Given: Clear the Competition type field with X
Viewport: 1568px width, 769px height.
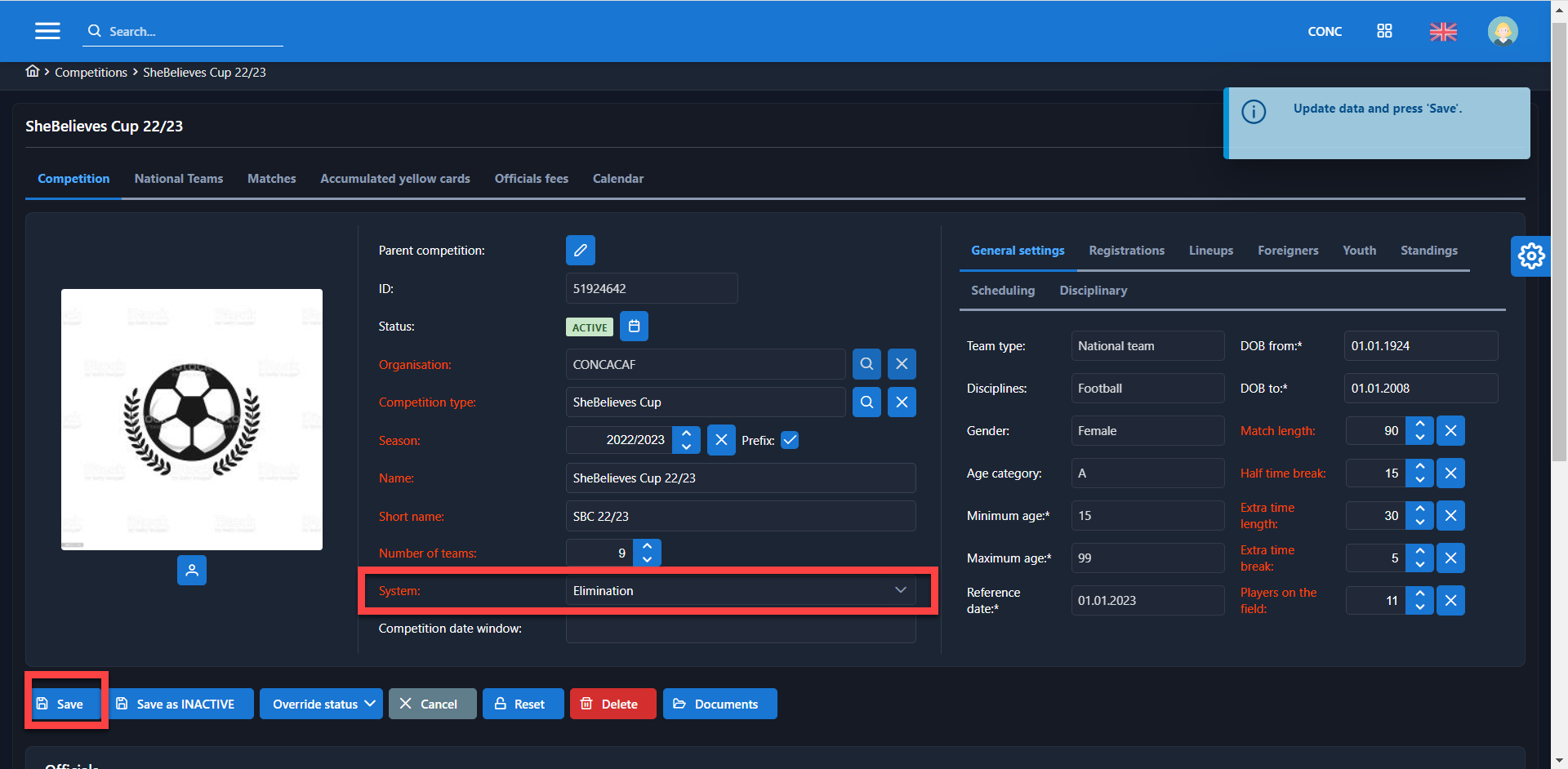Looking at the screenshot, I should [902, 402].
